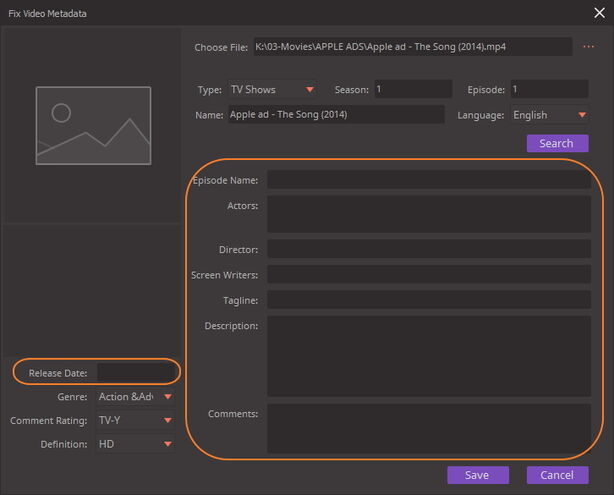614x495 pixels.
Task: Click the "Comment Rating:" label
Action: click(49, 421)
